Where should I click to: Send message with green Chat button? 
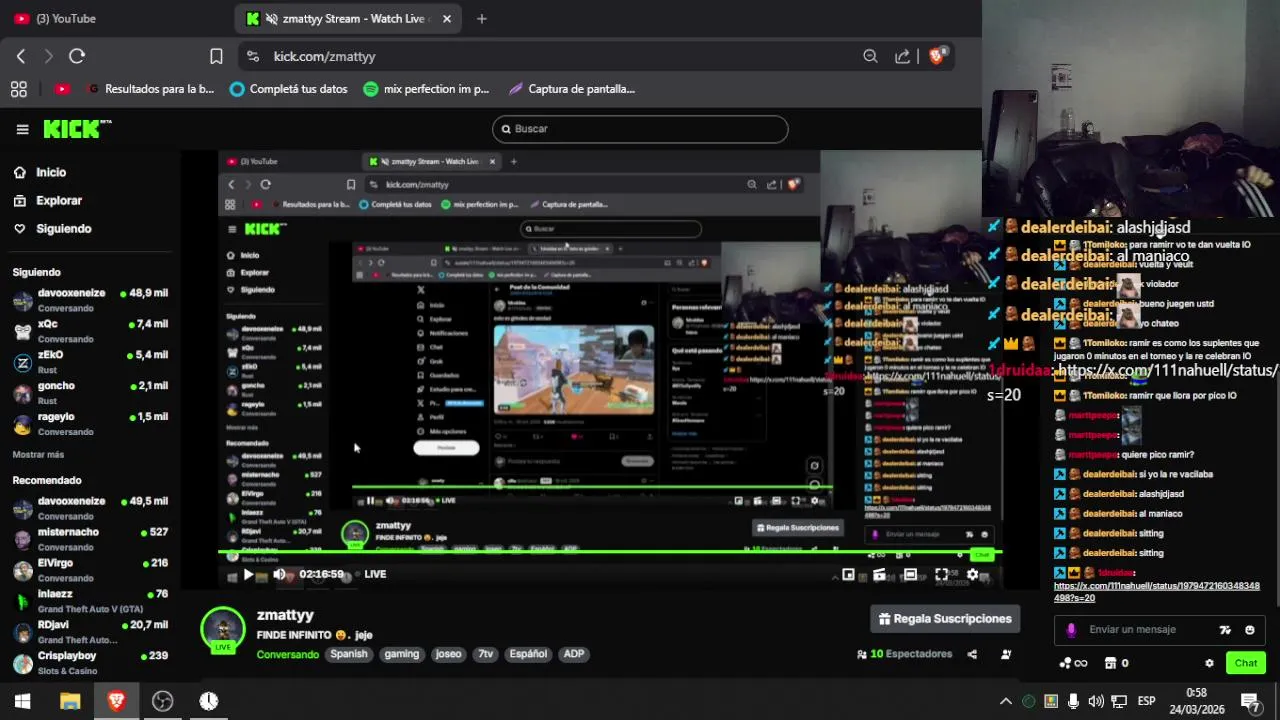click(x=1245, y=663)
